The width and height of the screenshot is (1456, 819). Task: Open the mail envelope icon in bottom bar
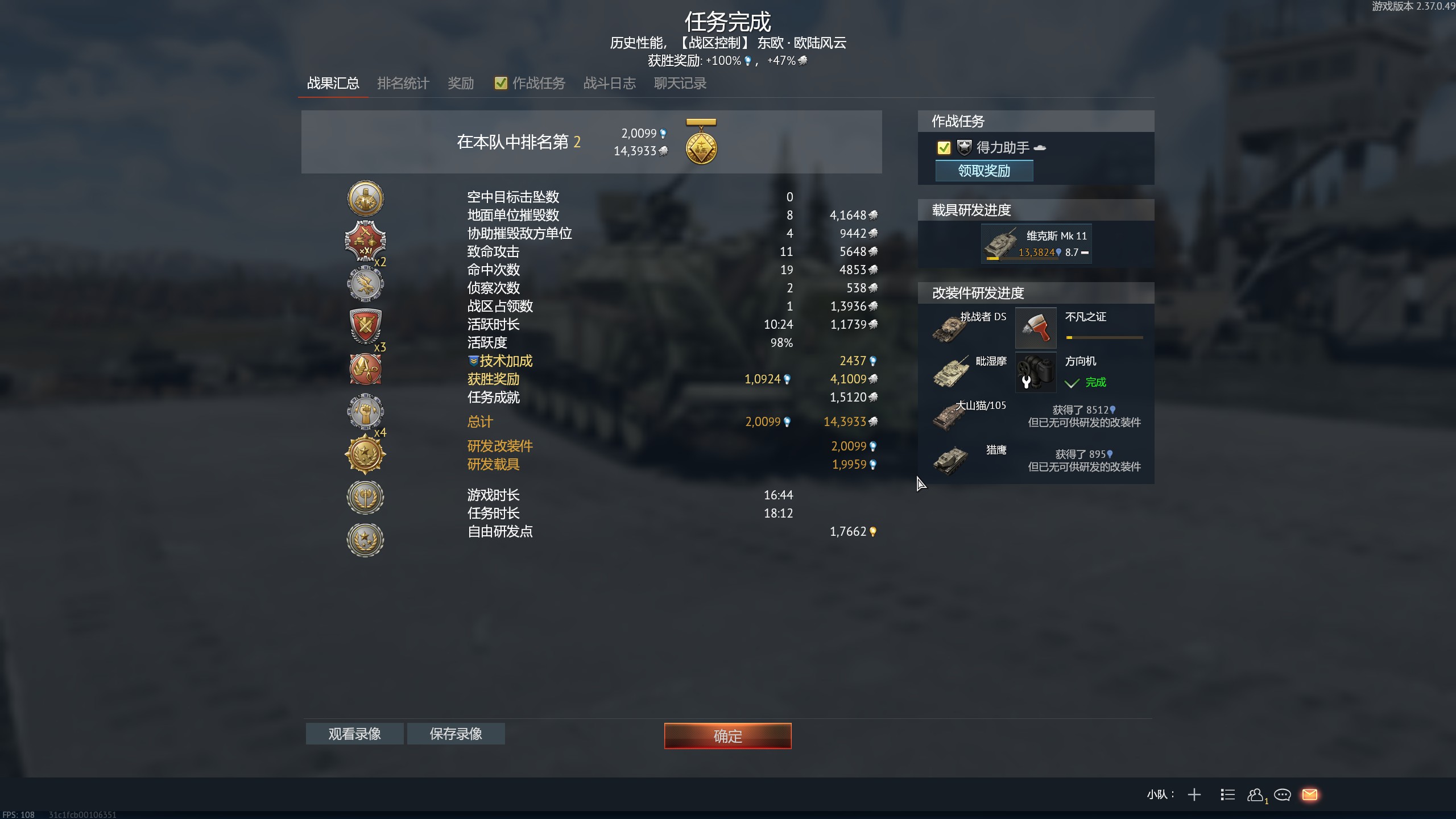(x=1310, y=795)
